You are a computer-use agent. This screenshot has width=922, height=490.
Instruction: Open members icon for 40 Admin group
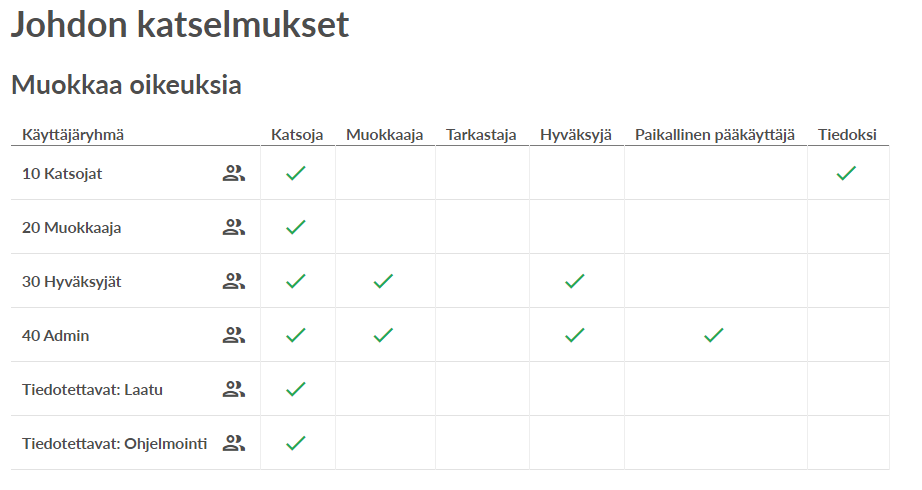coord(233,336)
